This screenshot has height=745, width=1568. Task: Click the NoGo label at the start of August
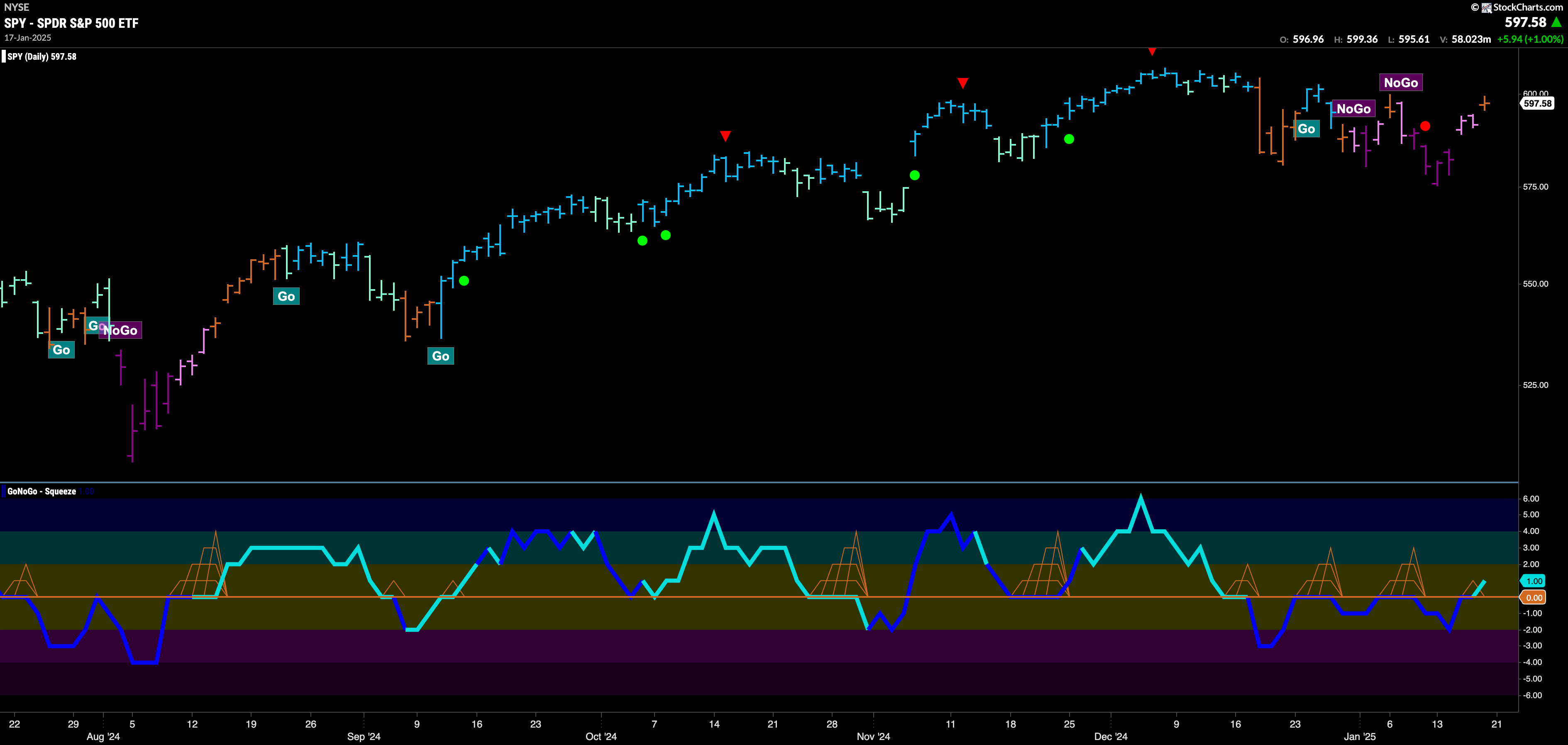120,330
